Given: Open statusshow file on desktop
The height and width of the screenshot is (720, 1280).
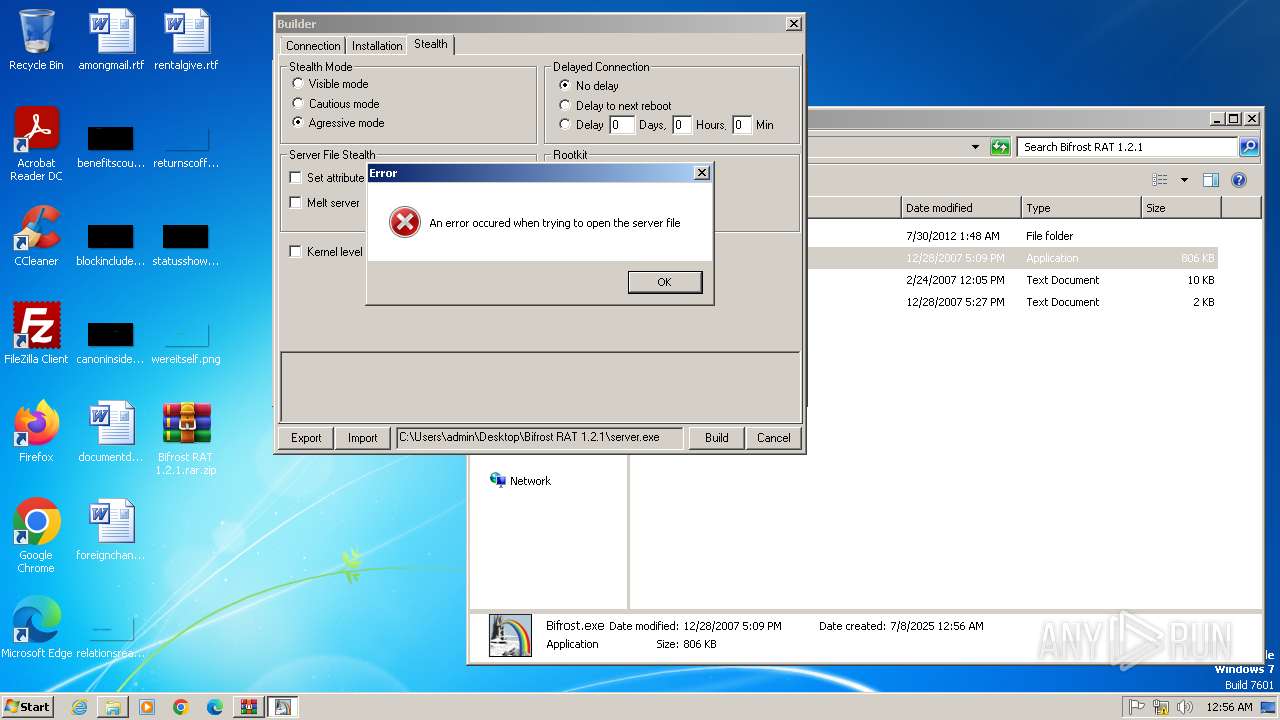Looking at the screenshot, I should click(186, 242).
